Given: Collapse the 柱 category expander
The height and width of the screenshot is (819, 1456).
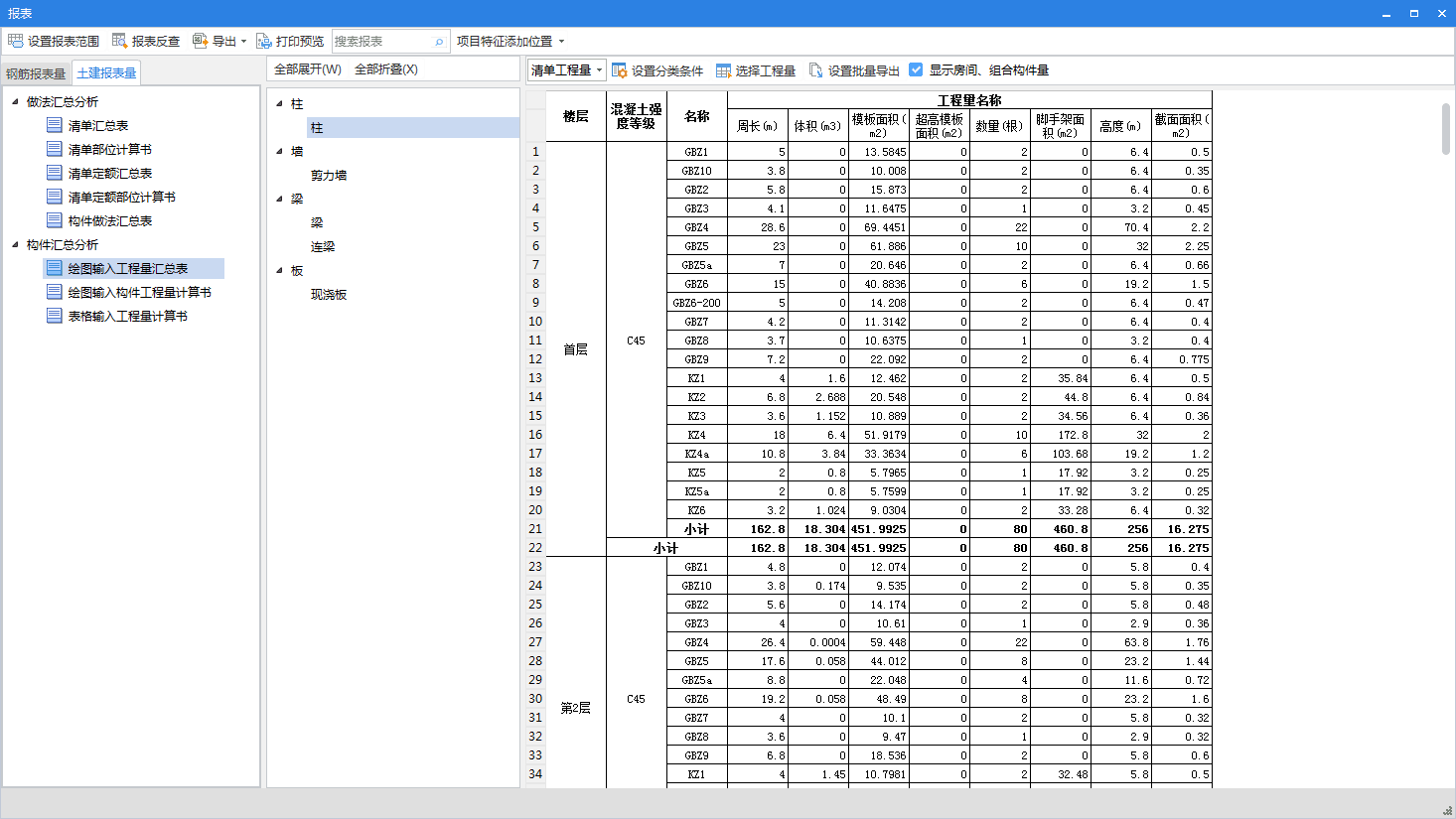Looking at the screenshot, I should 279,103.
